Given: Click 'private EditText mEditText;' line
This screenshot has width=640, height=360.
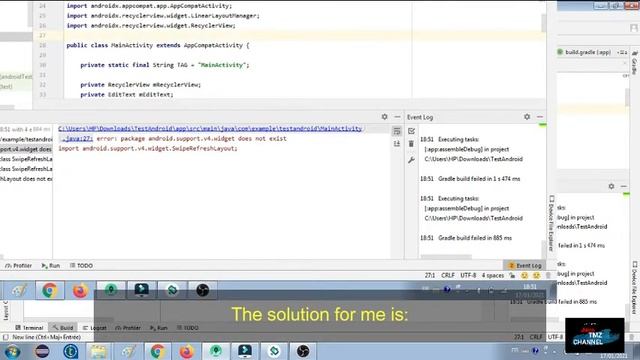Looking at the screenshot, I should click(x=127, y=95).
